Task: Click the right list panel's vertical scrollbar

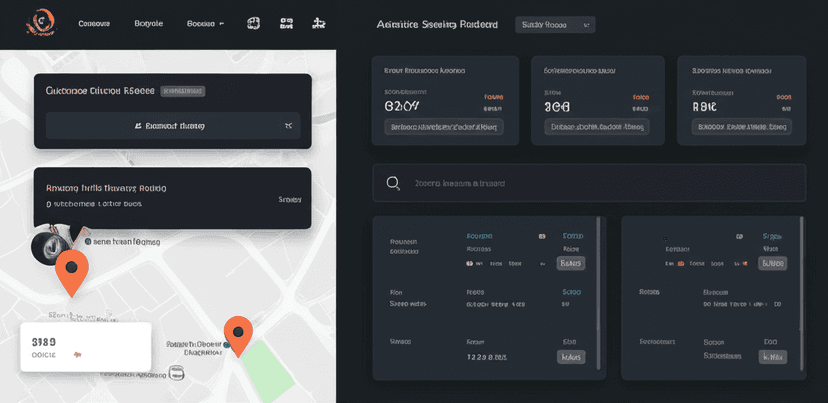Action: coord(801,293)
